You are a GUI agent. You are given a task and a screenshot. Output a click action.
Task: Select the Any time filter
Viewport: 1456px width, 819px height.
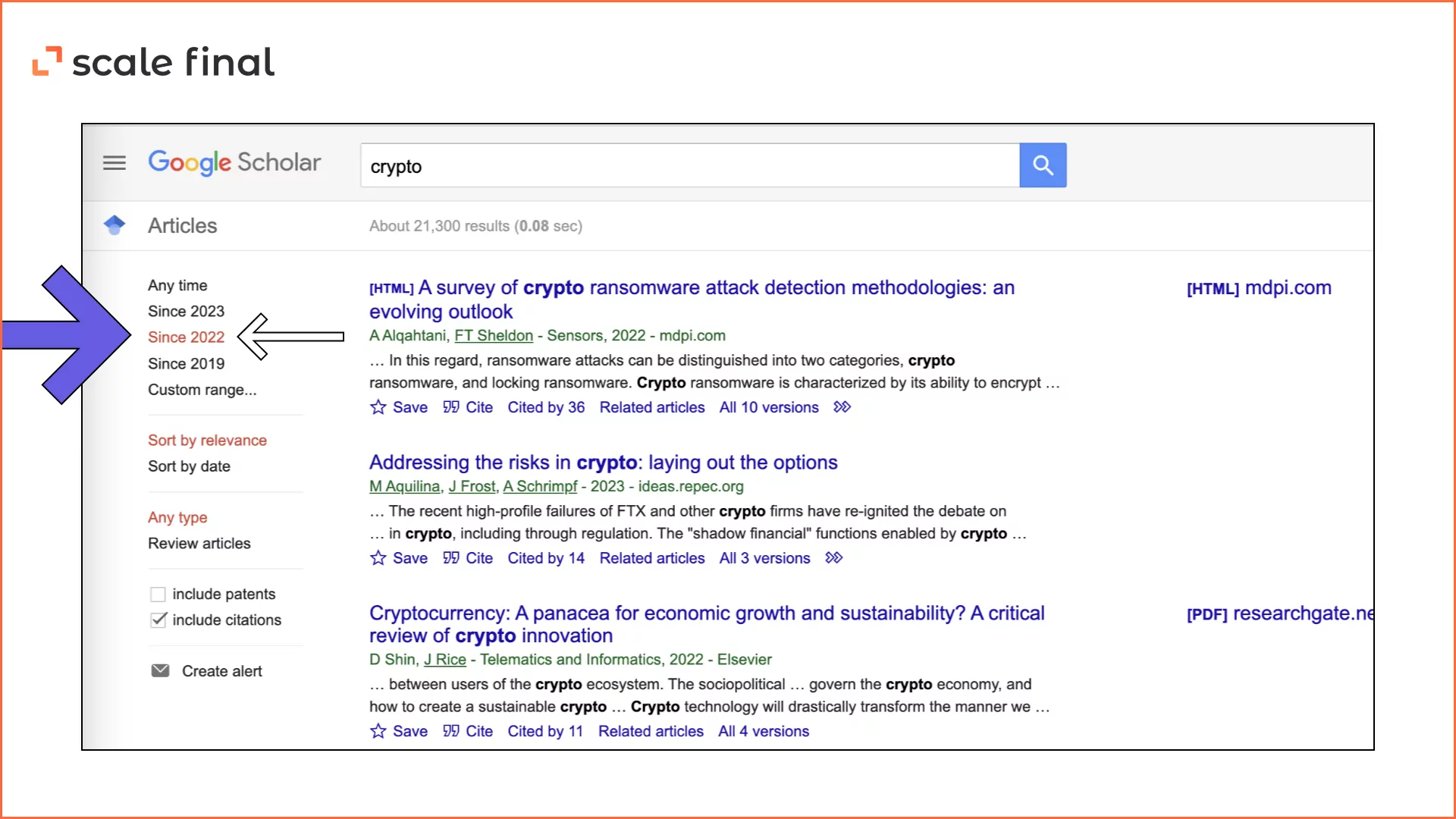tap(177, 285)
